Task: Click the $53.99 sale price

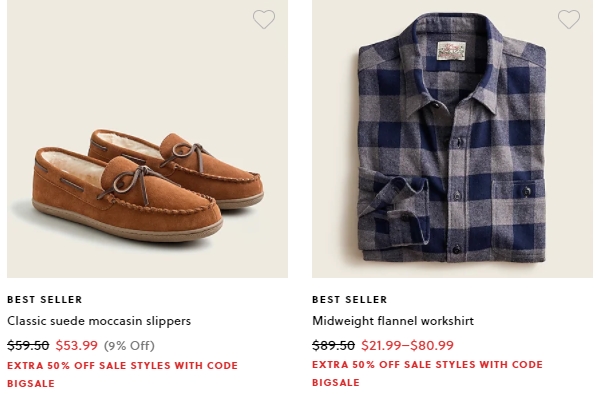Action: (77, 345)
